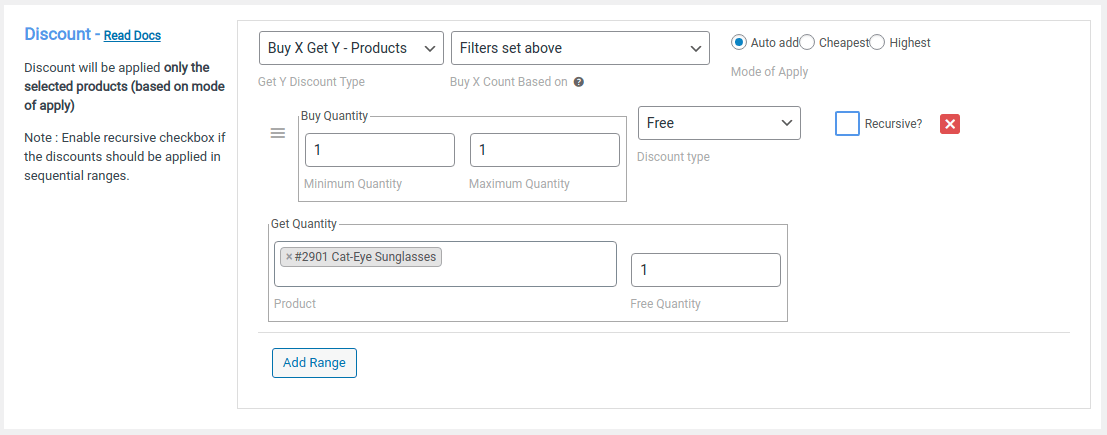Expand the Filters set above dropdown
This screenshot has width=1107, height=435.
point(580,48)
